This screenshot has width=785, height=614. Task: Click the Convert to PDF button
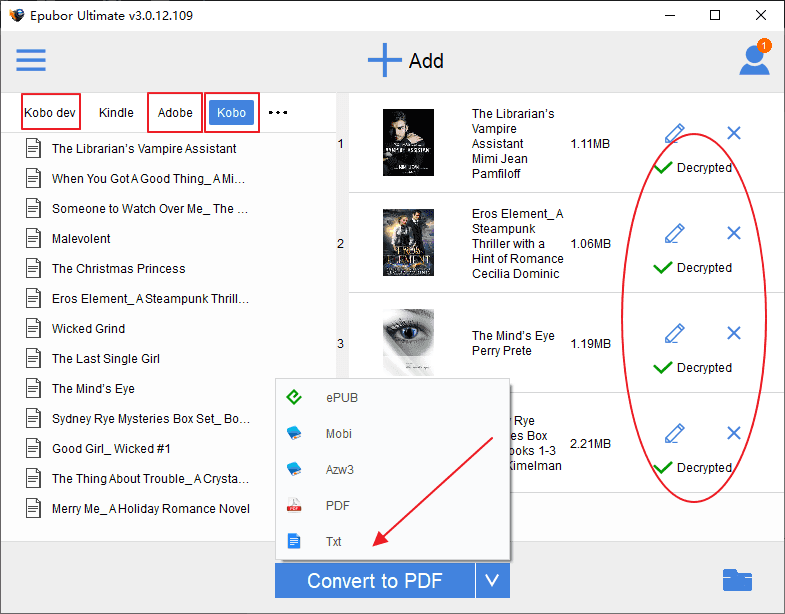click(x=374, y=580)
